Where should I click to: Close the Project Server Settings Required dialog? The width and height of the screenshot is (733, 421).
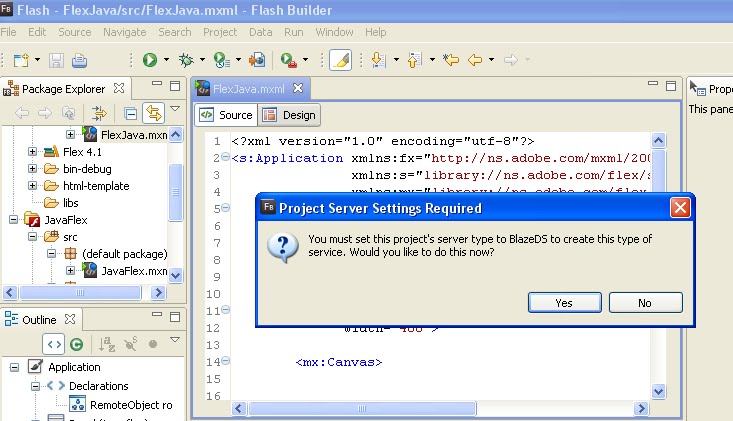(680, 207)
